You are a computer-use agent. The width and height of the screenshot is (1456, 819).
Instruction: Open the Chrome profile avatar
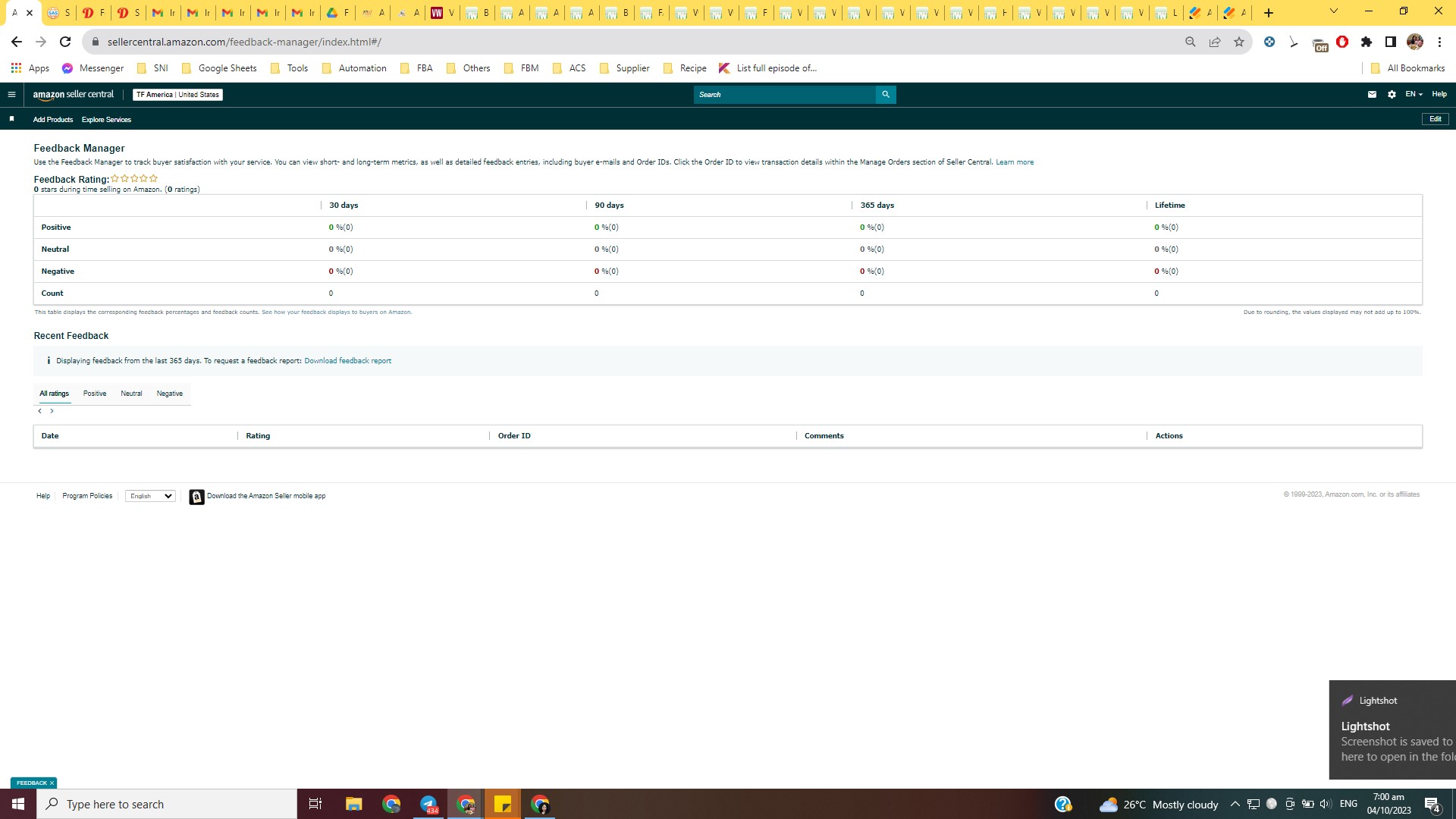(1415, 42)
